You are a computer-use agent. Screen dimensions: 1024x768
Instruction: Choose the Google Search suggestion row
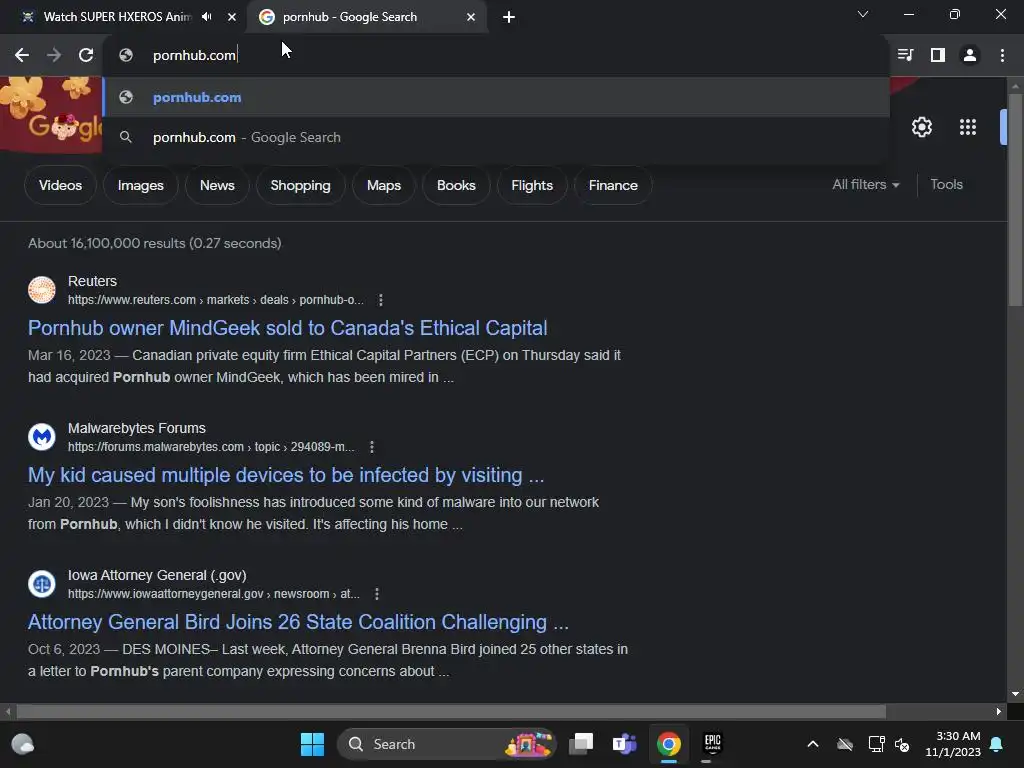[x=496, y=137]
